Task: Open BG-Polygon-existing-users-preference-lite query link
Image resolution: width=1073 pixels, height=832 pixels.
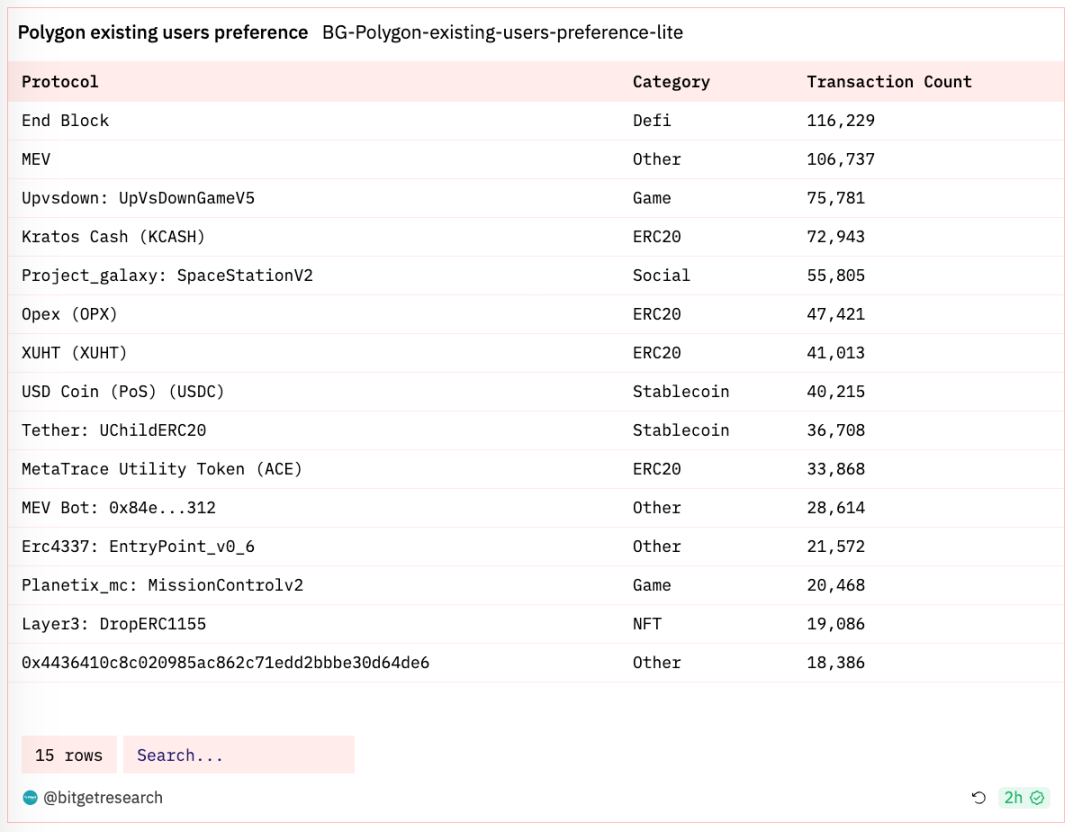Action: click(502, 33)
